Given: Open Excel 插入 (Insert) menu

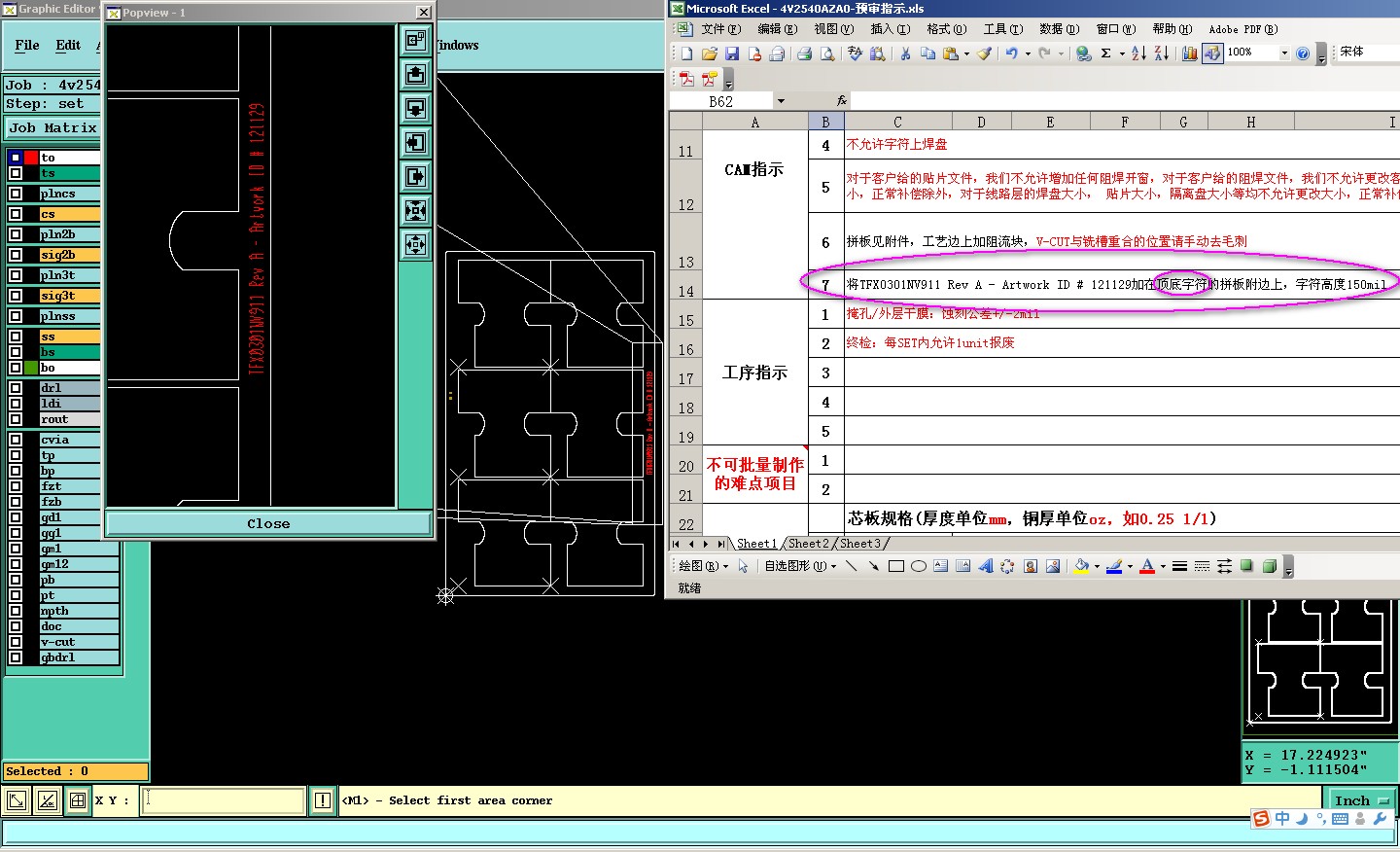Looking at the screenshot, I should [890, 29].
